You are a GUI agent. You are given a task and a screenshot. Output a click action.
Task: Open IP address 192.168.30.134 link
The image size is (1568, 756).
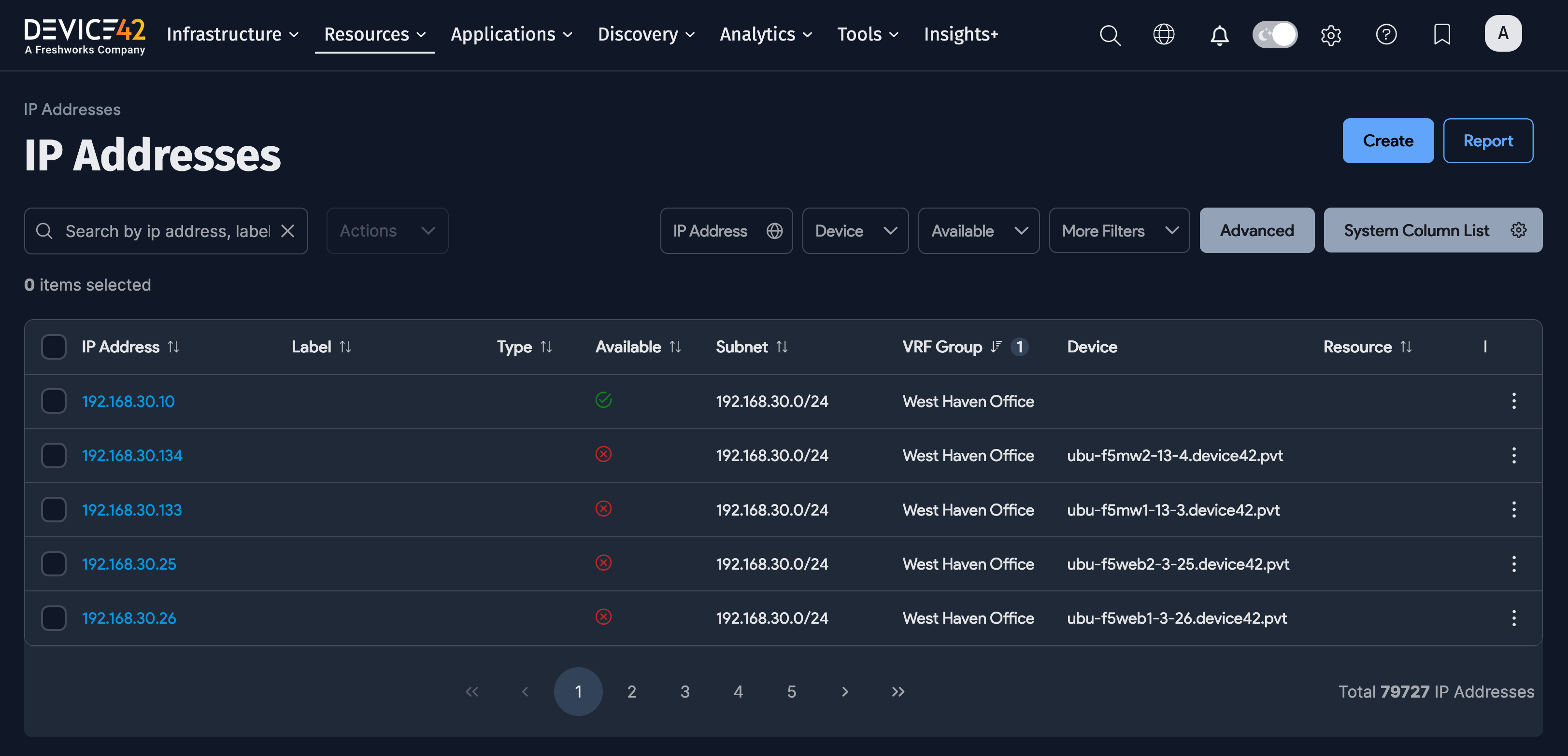[x=132, y=456]
